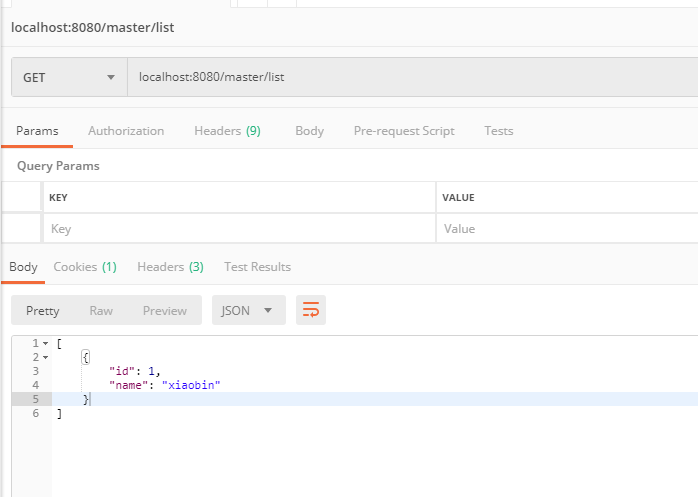Switch to the request Body tab
The width and height of the screenshot is (698, 497).
[x=309, y=131]
